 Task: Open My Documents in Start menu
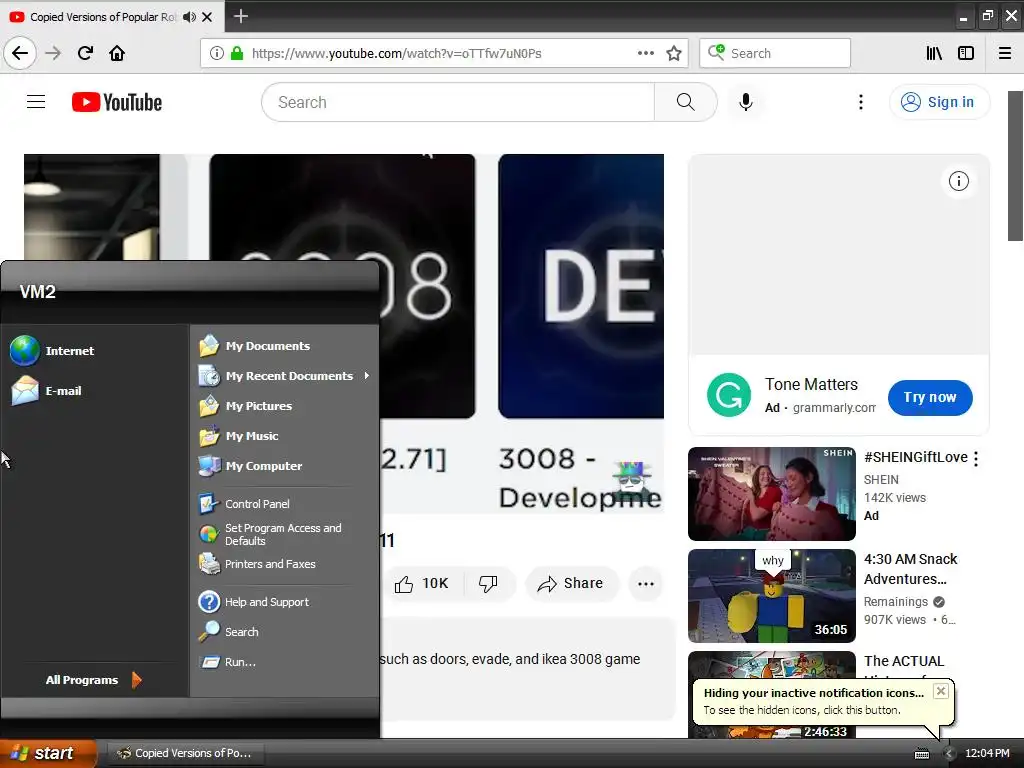[255, 346]
